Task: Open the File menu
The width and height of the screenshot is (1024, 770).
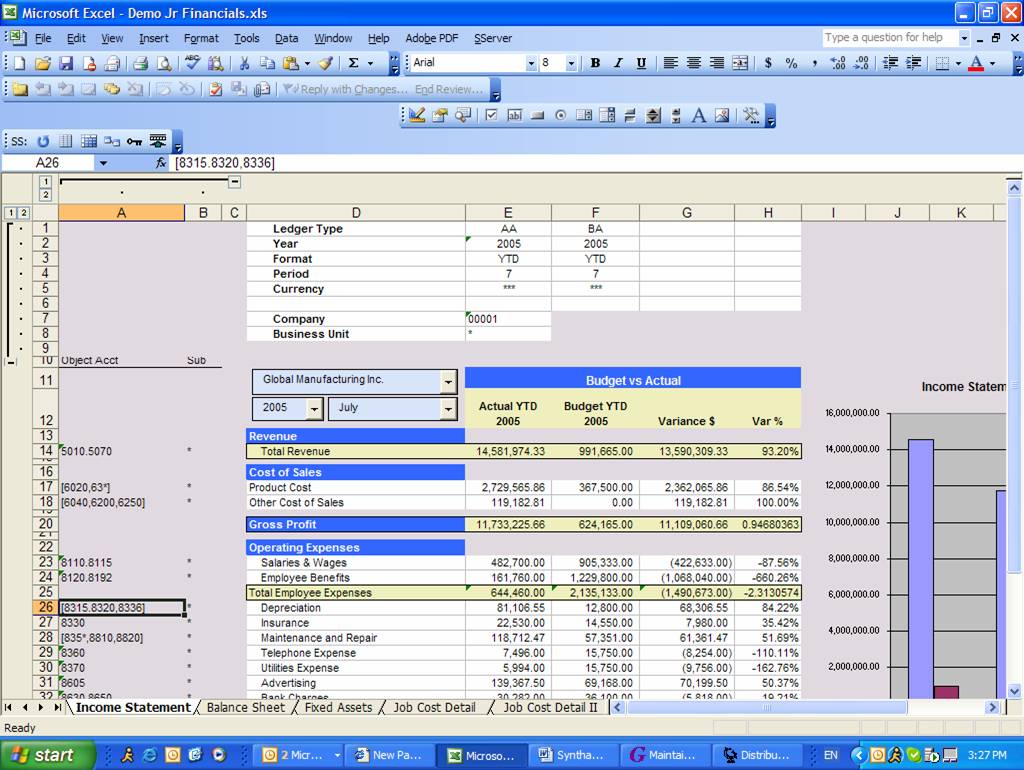Action: 43,39
